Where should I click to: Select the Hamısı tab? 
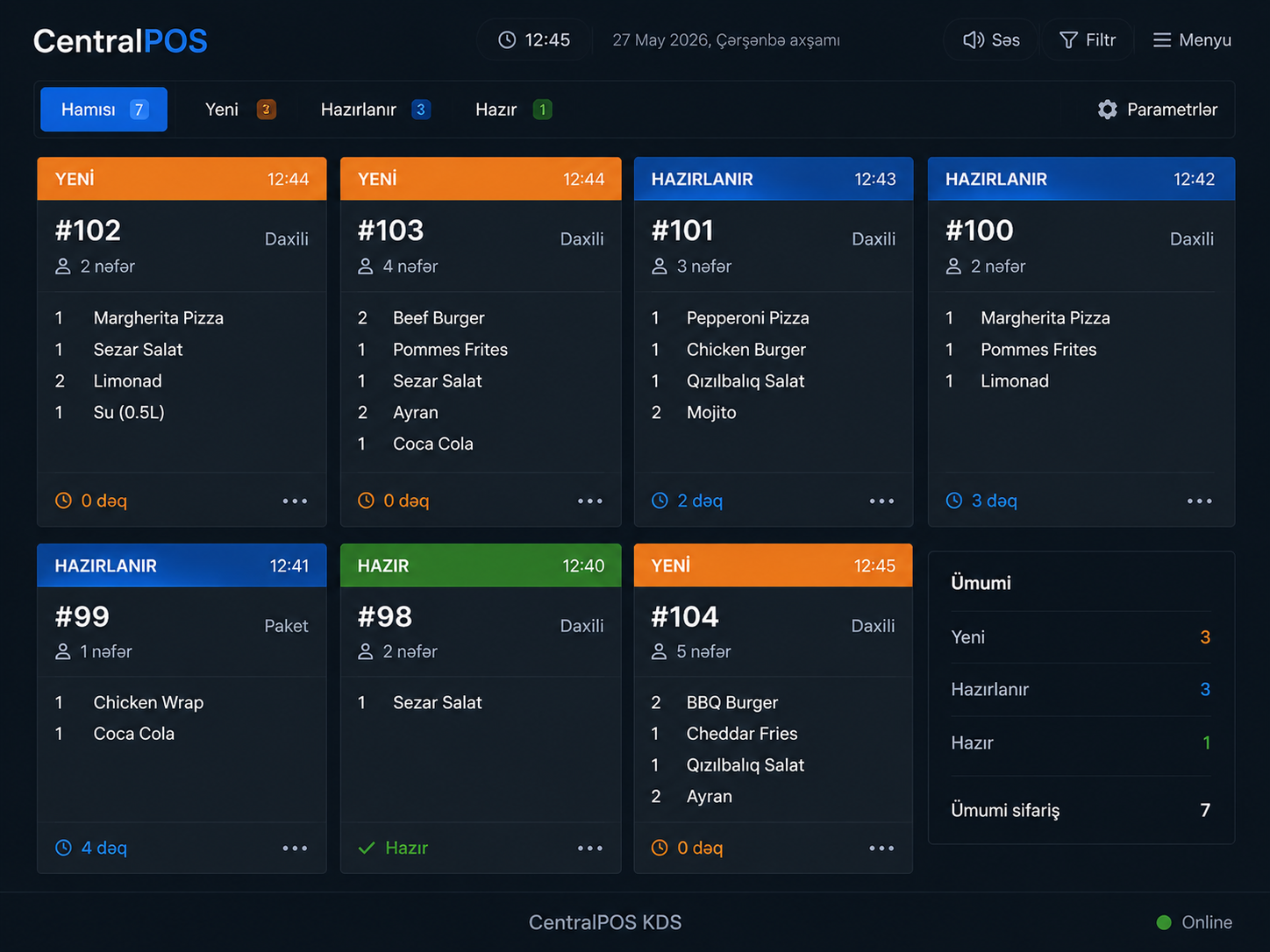(x=103, y=110)
